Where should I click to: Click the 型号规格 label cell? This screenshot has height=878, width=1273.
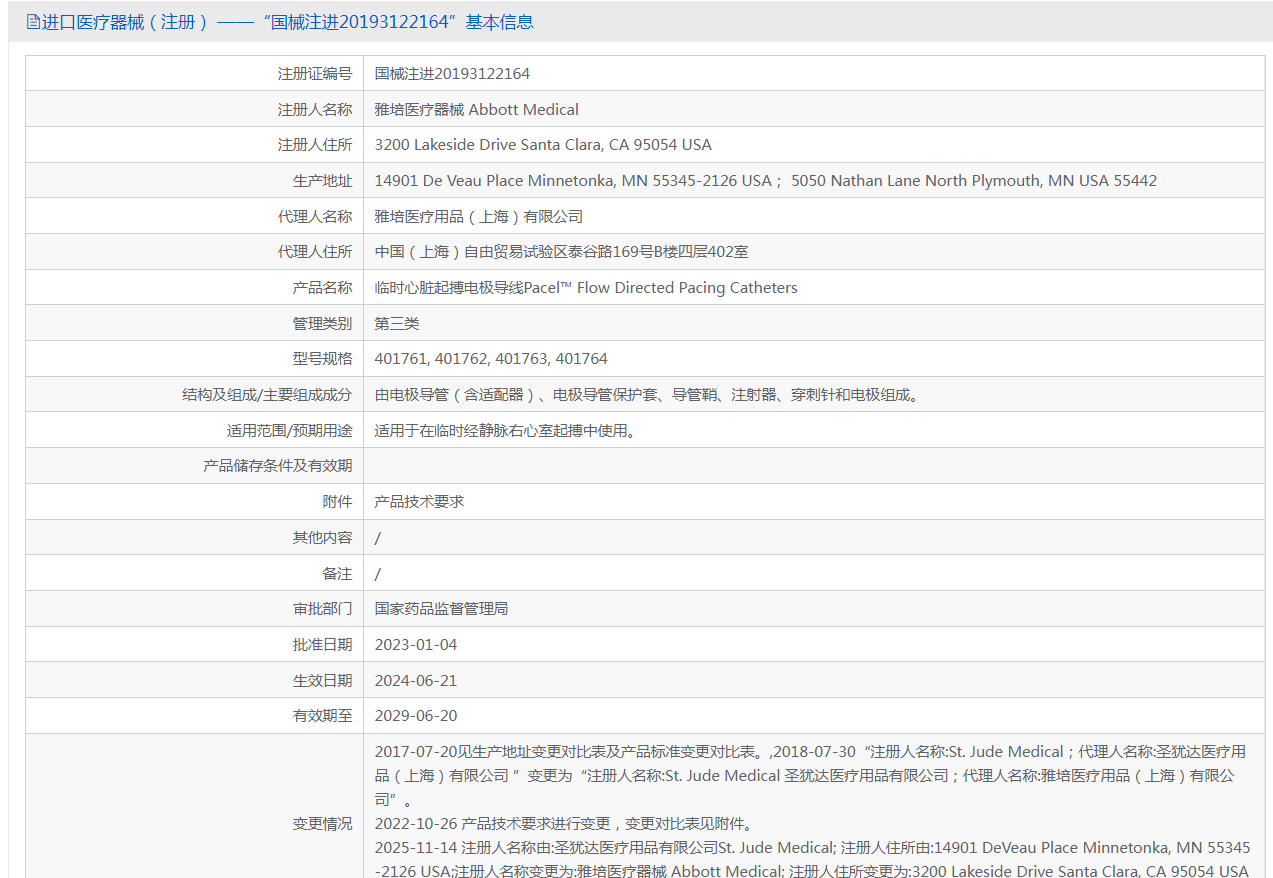click(x=195, y=359)
